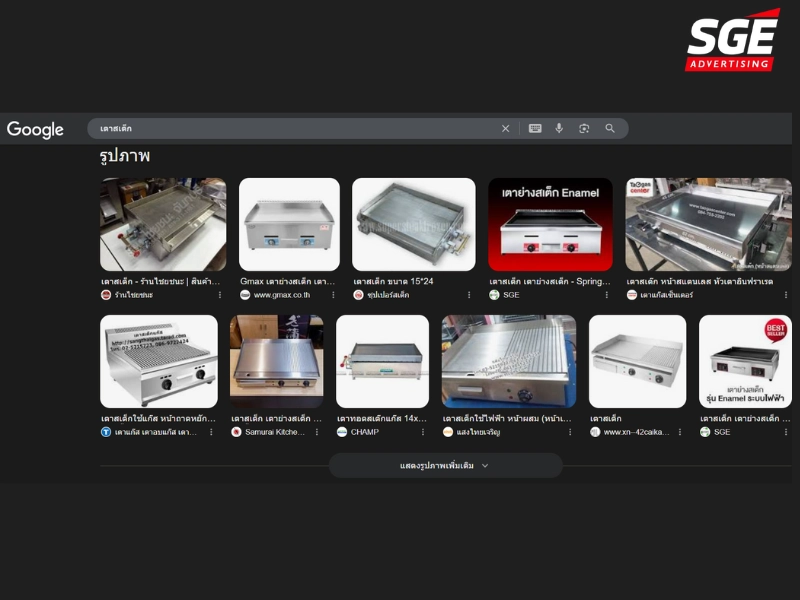Open the Samurai Kitchen grill thumbnail
The width and height of the screenshot is (800, 600).
tap(277, 361)
